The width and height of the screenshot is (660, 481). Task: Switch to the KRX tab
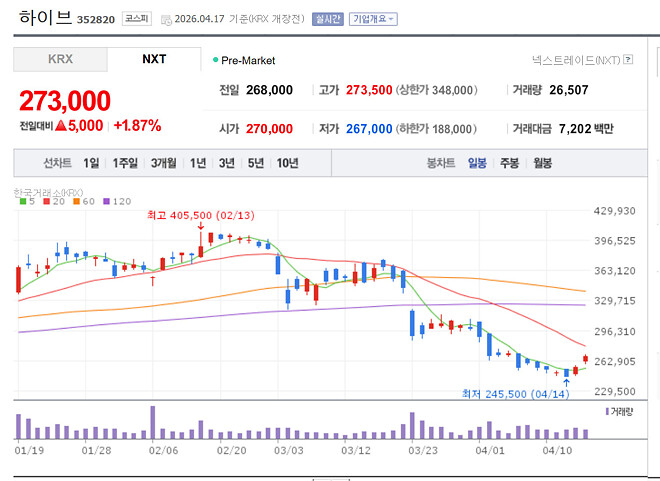tap(60, 59)
